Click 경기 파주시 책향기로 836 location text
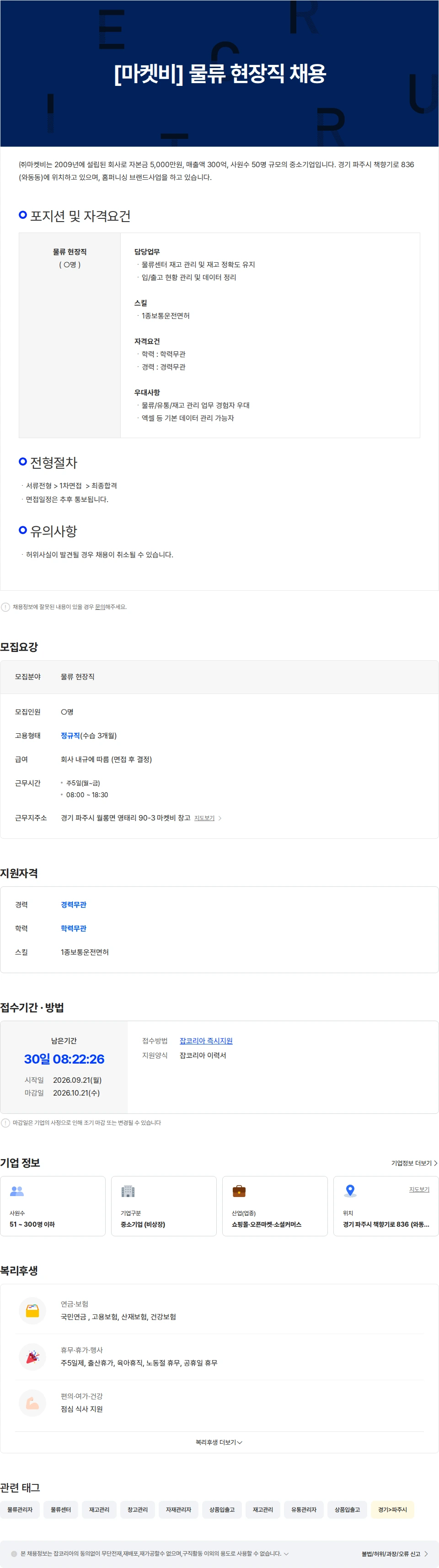 (386, 1224)
